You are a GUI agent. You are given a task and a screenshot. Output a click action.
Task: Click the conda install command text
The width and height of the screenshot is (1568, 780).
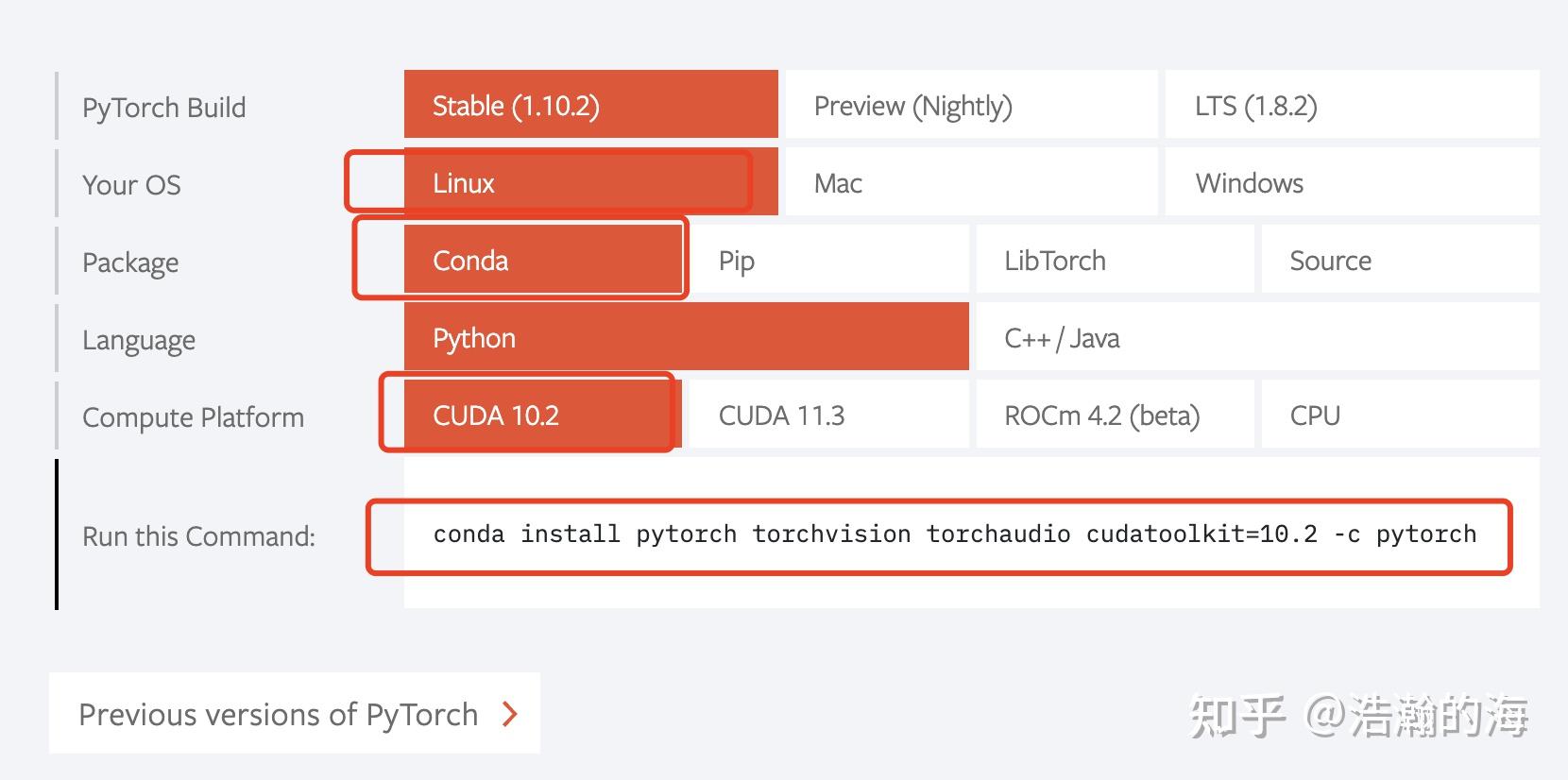pos(954,534)
